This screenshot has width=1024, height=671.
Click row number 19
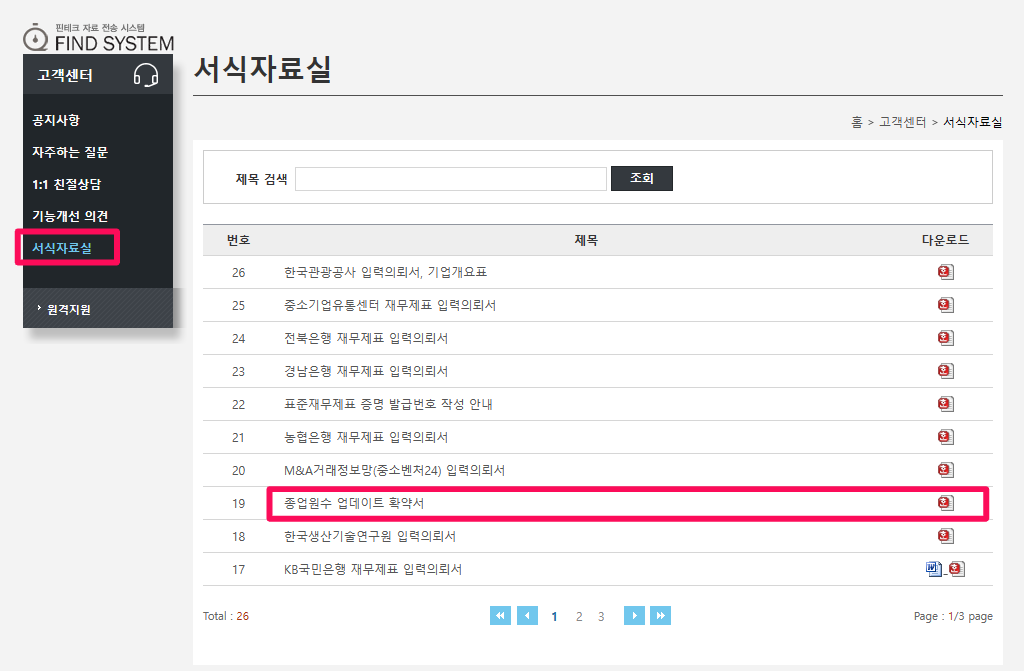tap(238, 504)
